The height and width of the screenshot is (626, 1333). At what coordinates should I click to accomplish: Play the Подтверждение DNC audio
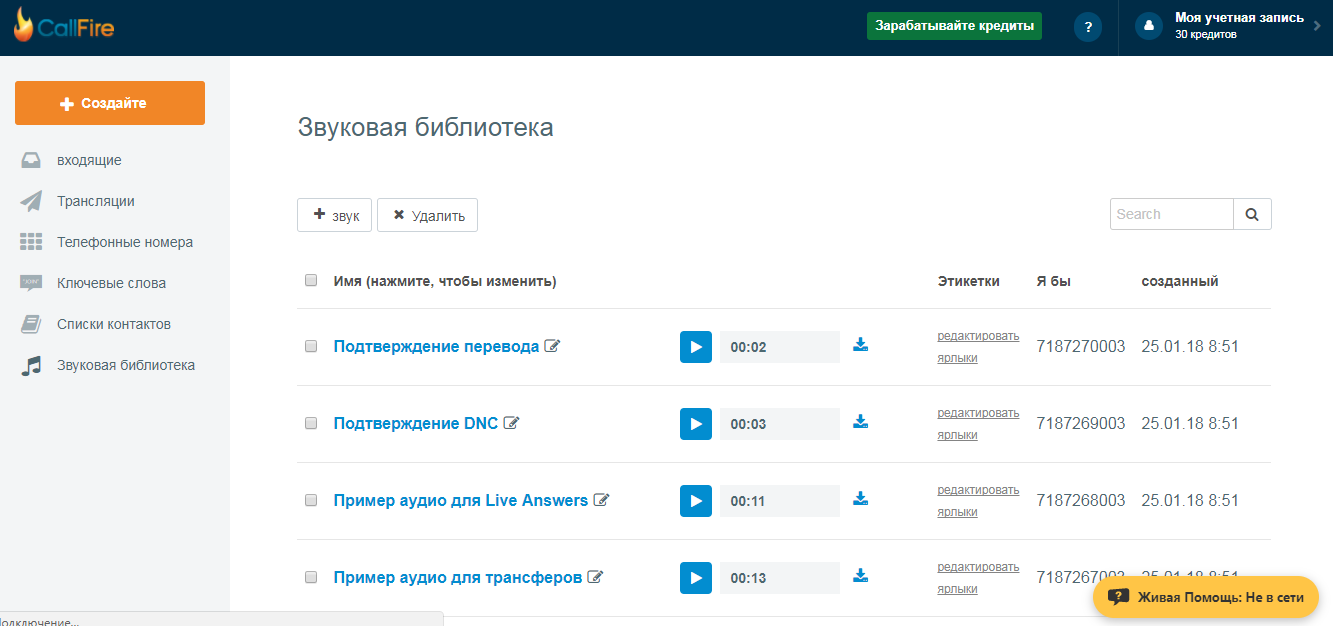pyautogui.click(x=696, y=424)
